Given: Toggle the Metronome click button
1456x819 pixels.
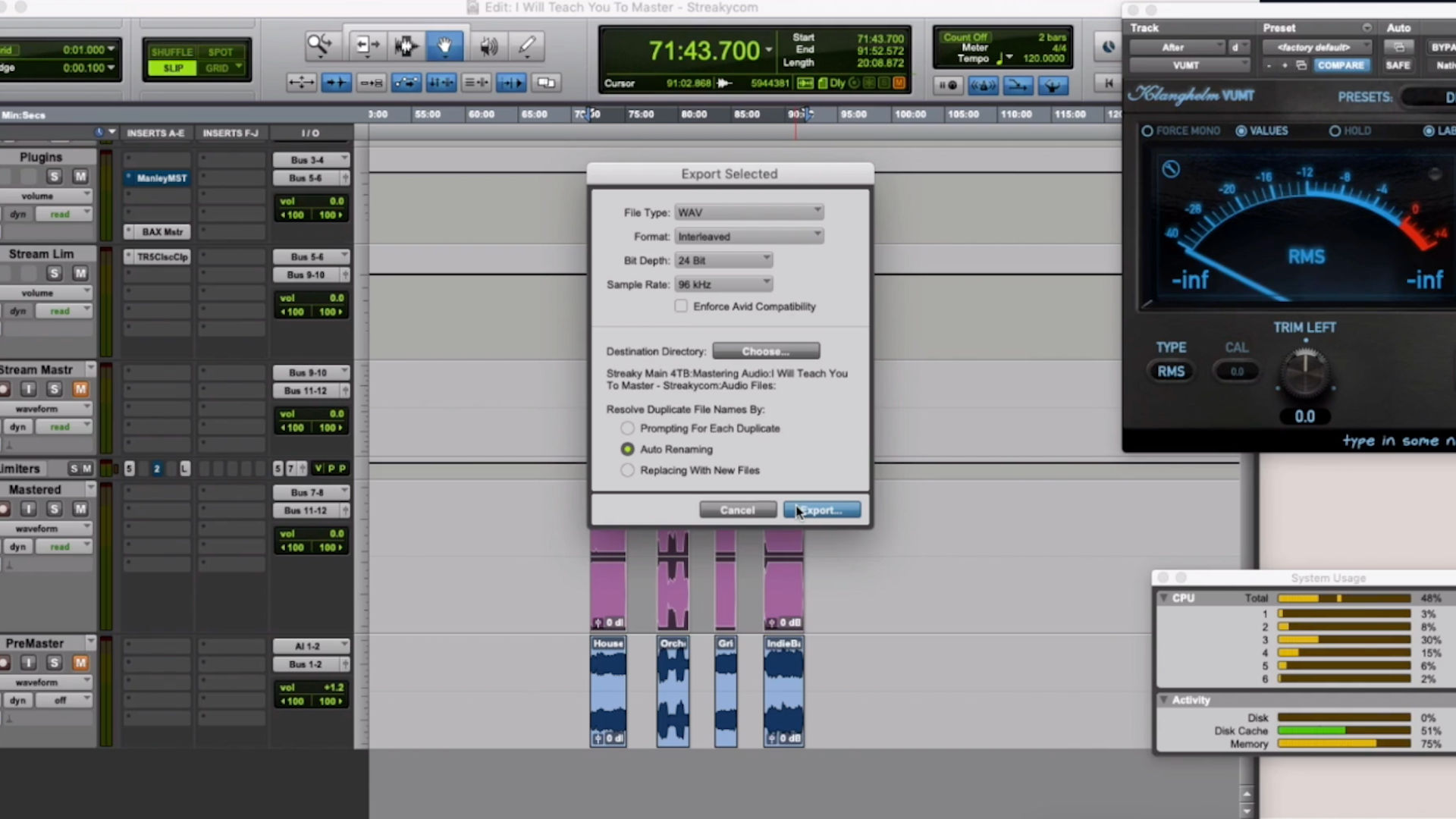Looking at the screenshot, I should (983, 85).
